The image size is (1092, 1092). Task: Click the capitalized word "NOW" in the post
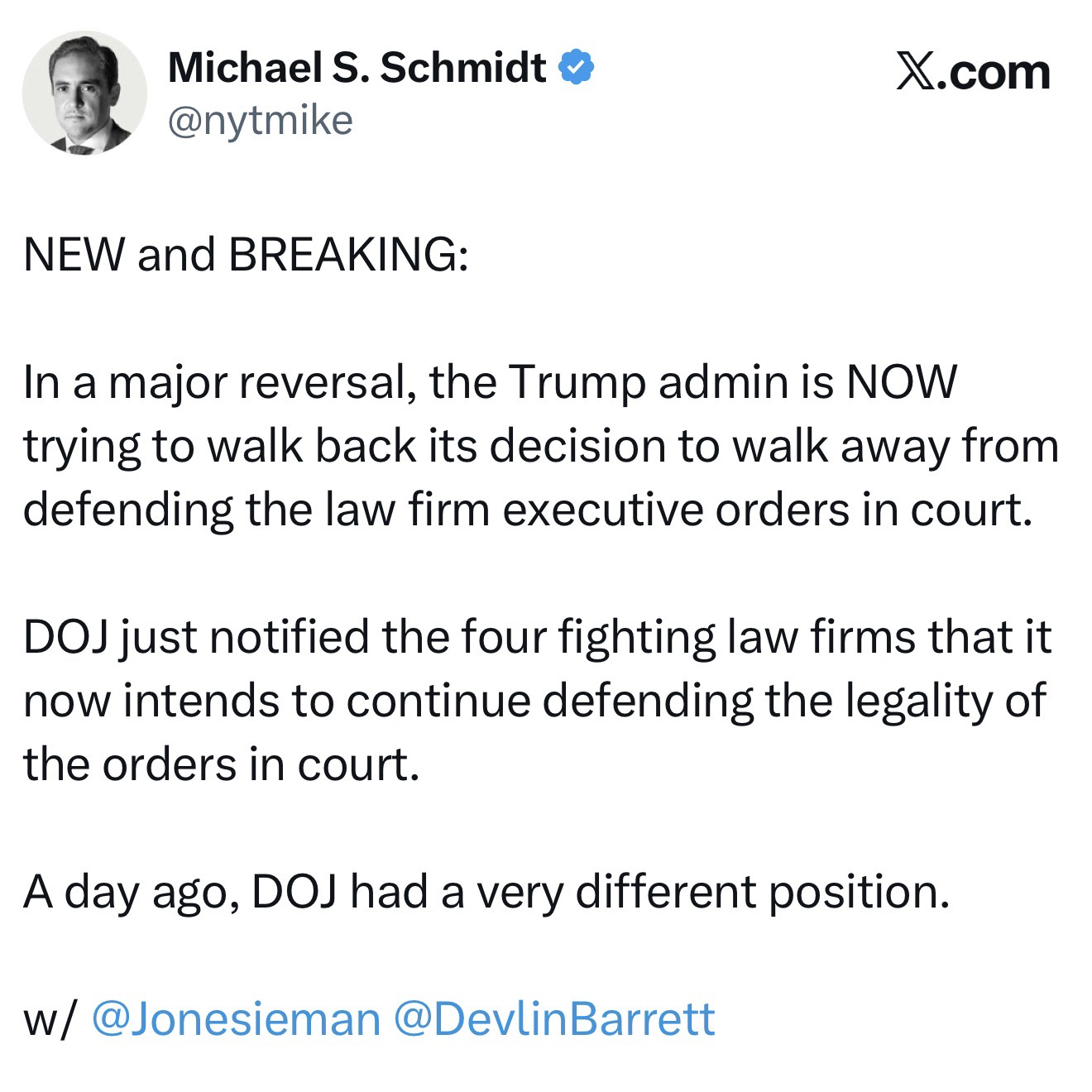[x=899, y=382]
